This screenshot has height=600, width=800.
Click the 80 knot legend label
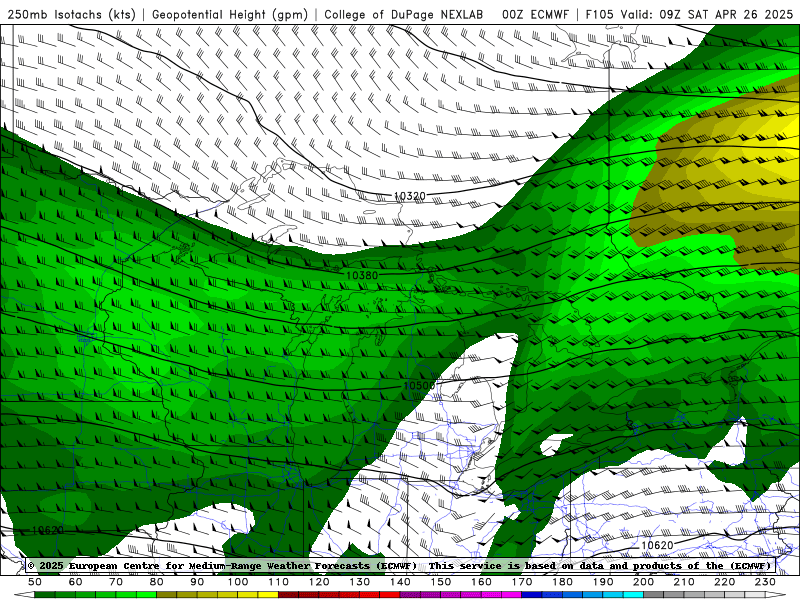point(157,582)
